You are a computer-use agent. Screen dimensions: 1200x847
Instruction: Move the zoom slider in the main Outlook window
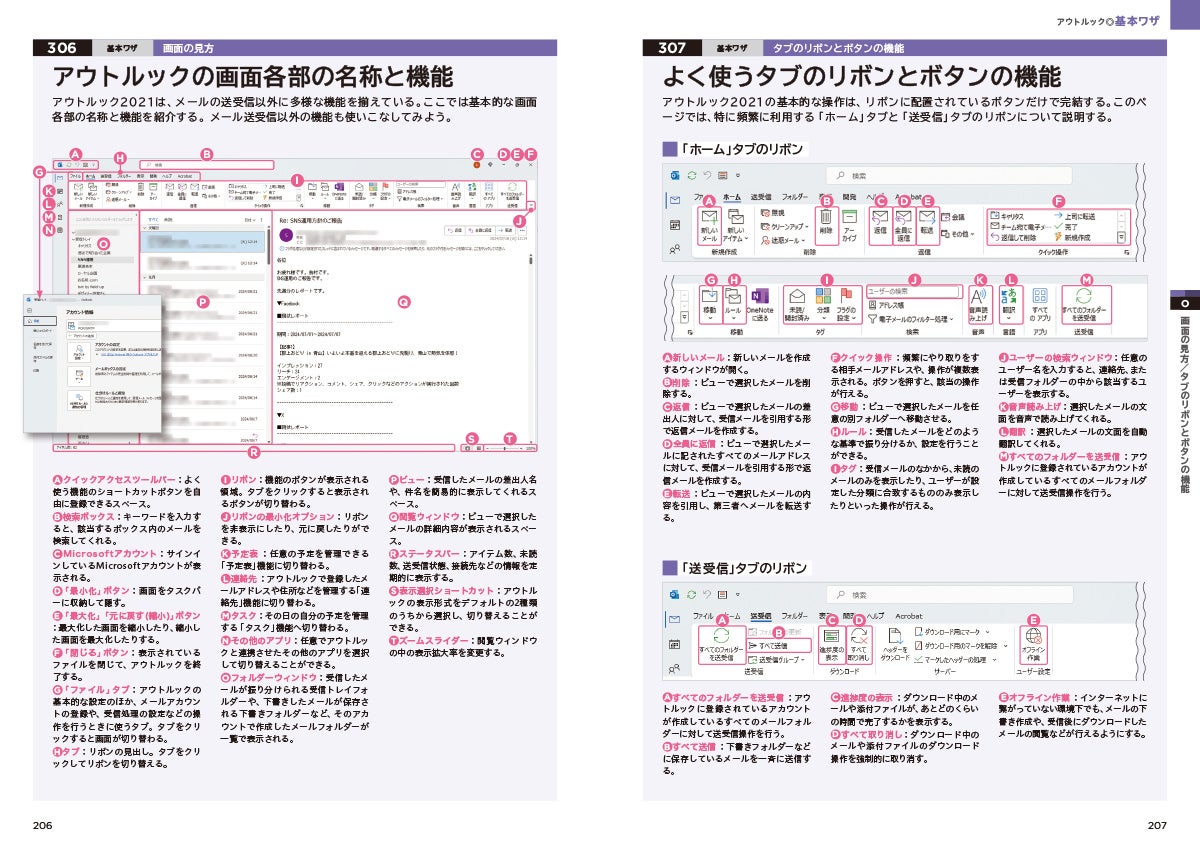click(x=504, y=448)
